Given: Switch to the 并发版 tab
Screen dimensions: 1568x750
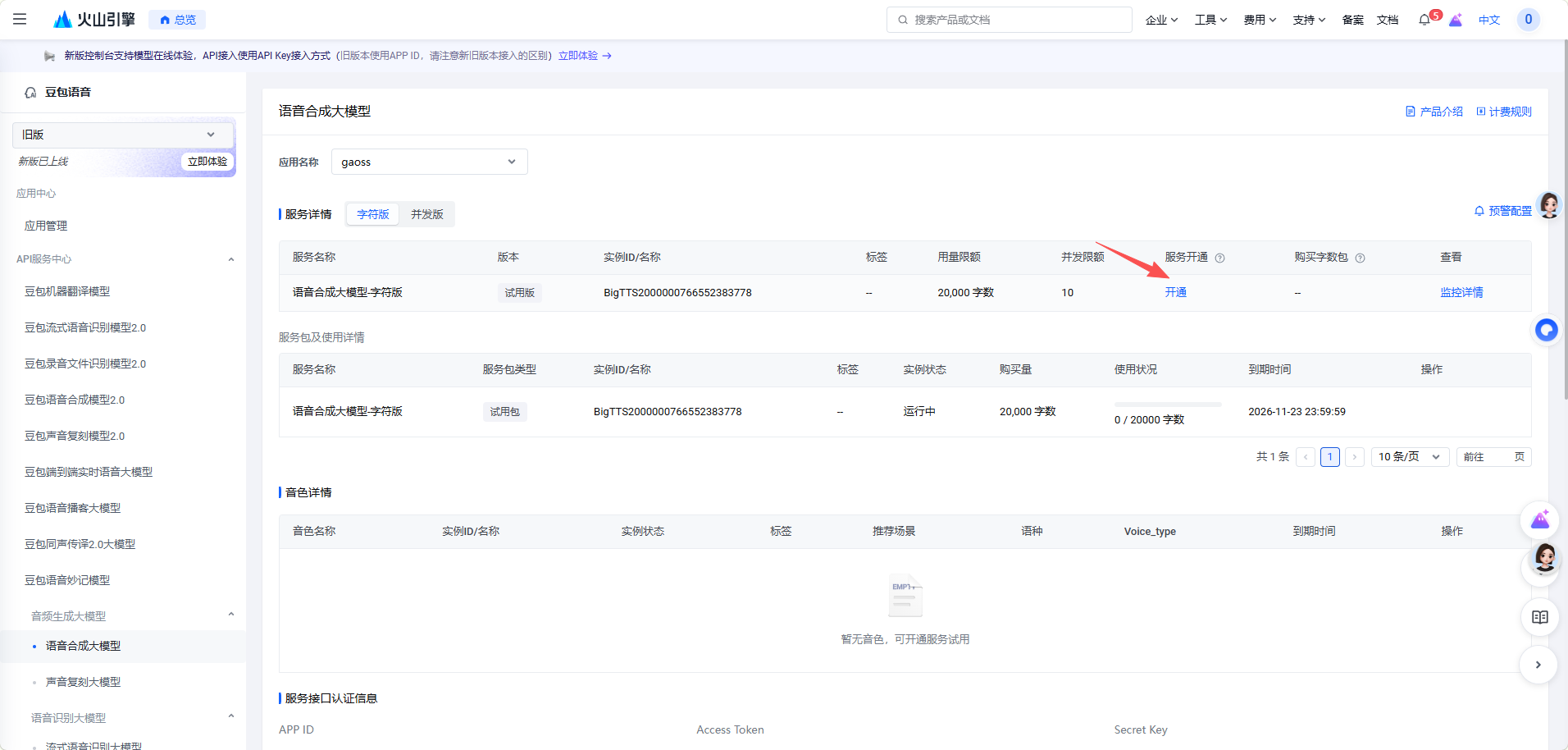Looking at the screenshot, I should tap(427, 214).
